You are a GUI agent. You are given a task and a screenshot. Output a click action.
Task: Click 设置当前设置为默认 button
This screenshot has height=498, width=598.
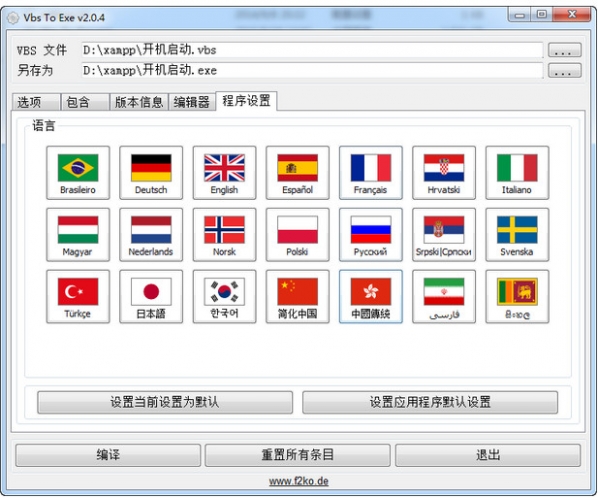165,402
